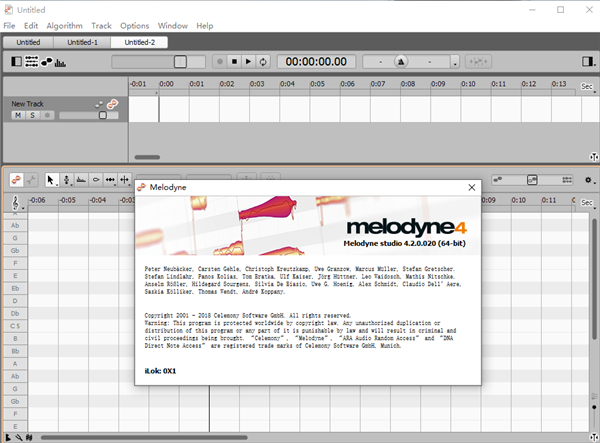Click gray blobs reference icon on New Track
Image resolution: width=600 pixels, height=443 pixels.
coord(99,104)
